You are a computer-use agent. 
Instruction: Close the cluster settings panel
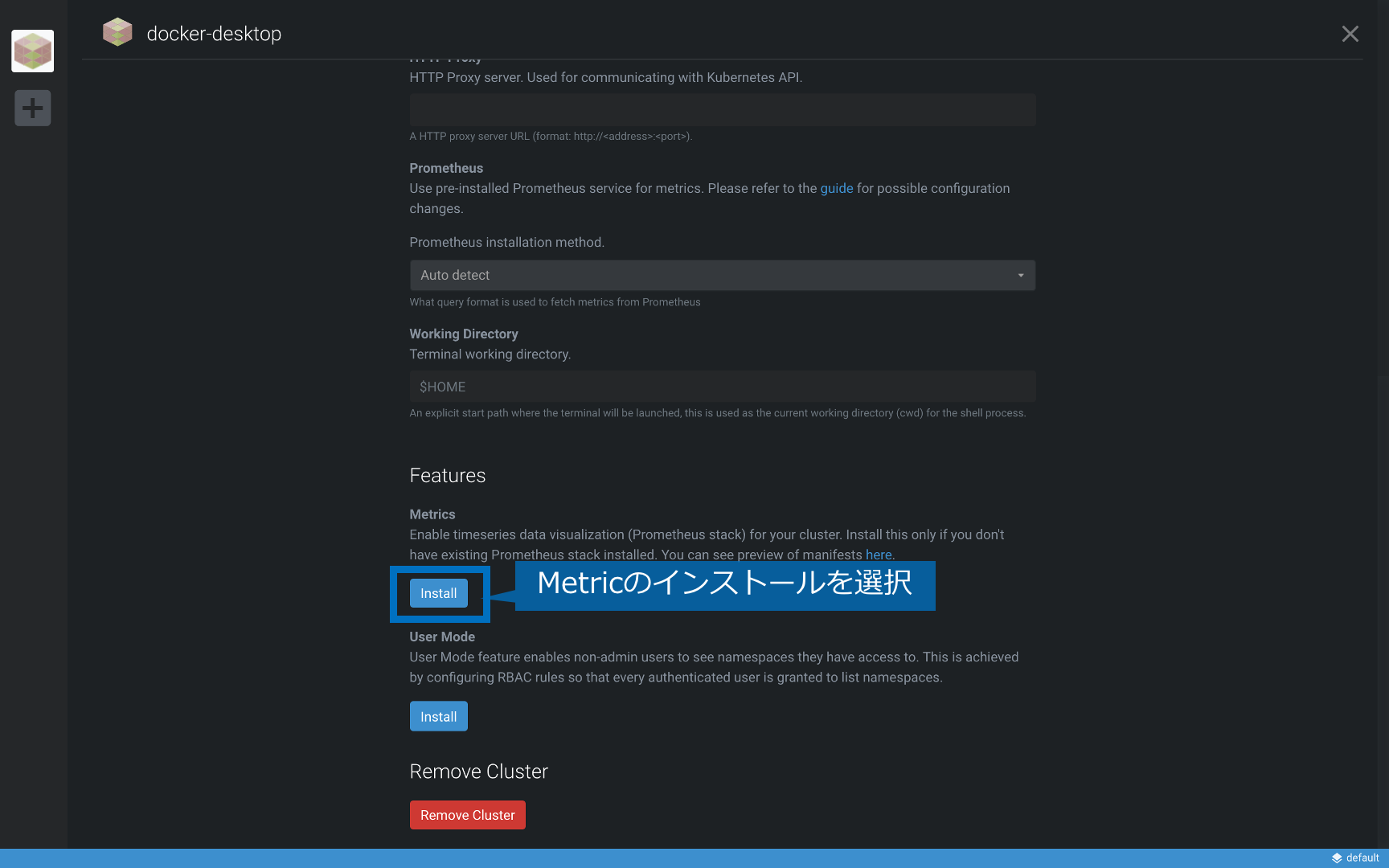tap(1350, 34)
